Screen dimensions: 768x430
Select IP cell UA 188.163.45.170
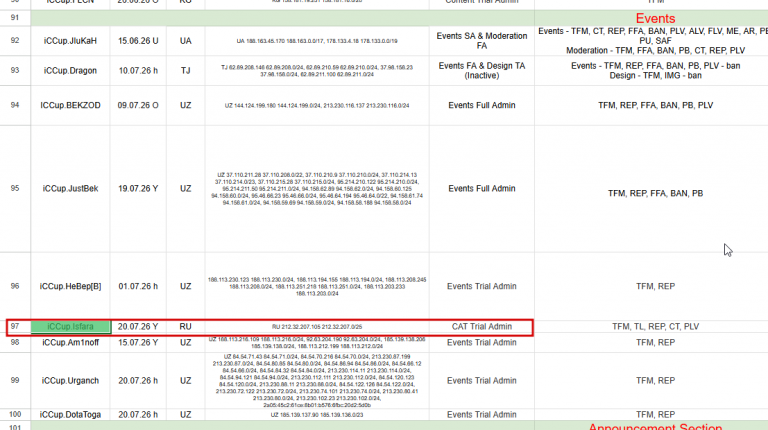click(317, 41)
